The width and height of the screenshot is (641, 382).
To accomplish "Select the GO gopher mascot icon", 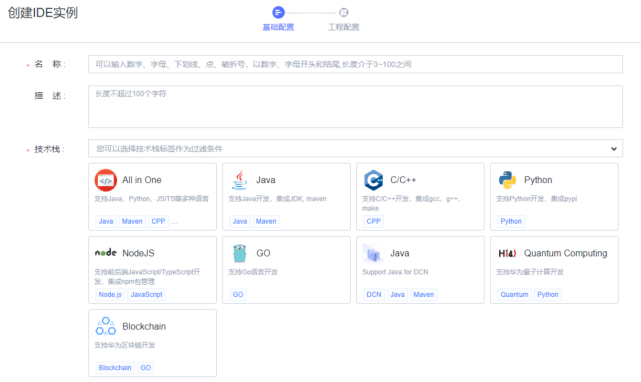I will [x=240, y=253].
